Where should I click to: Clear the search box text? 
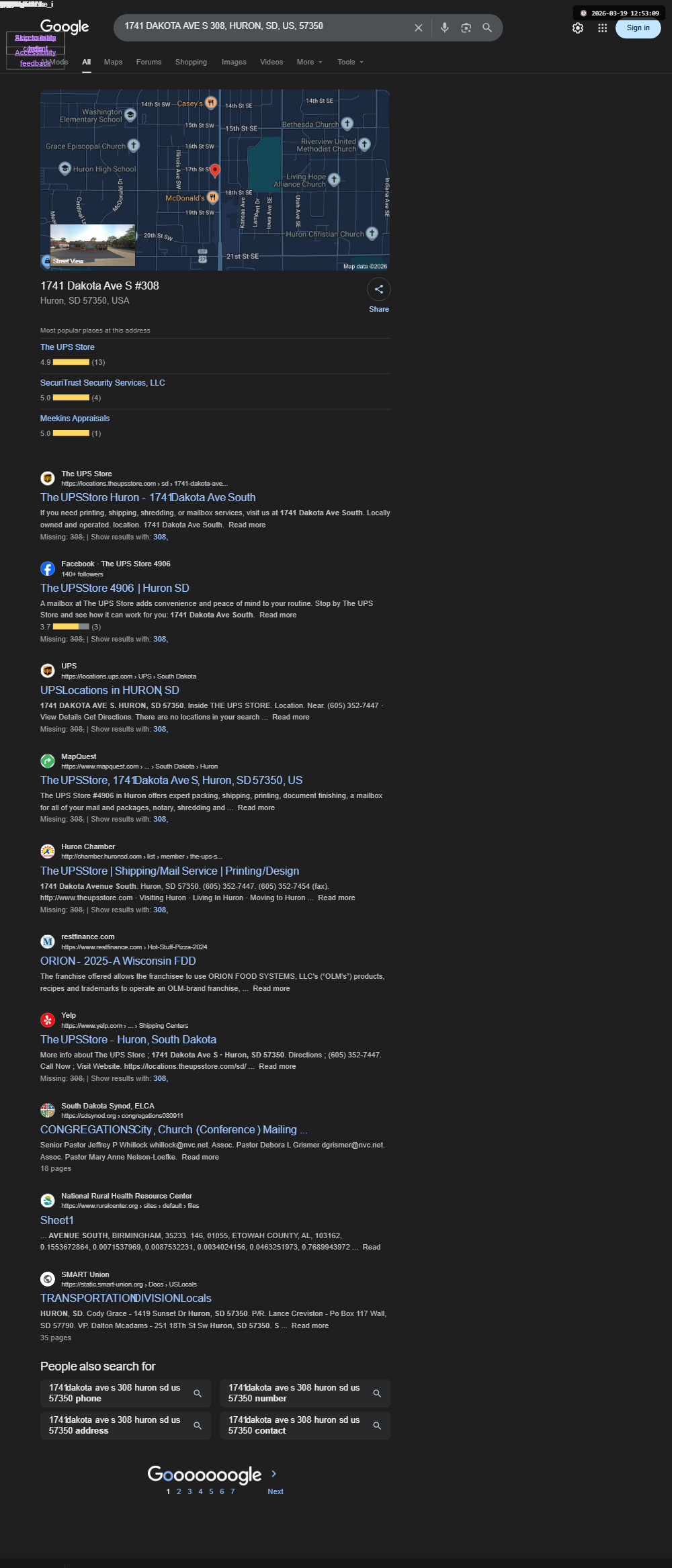point(418,28)
